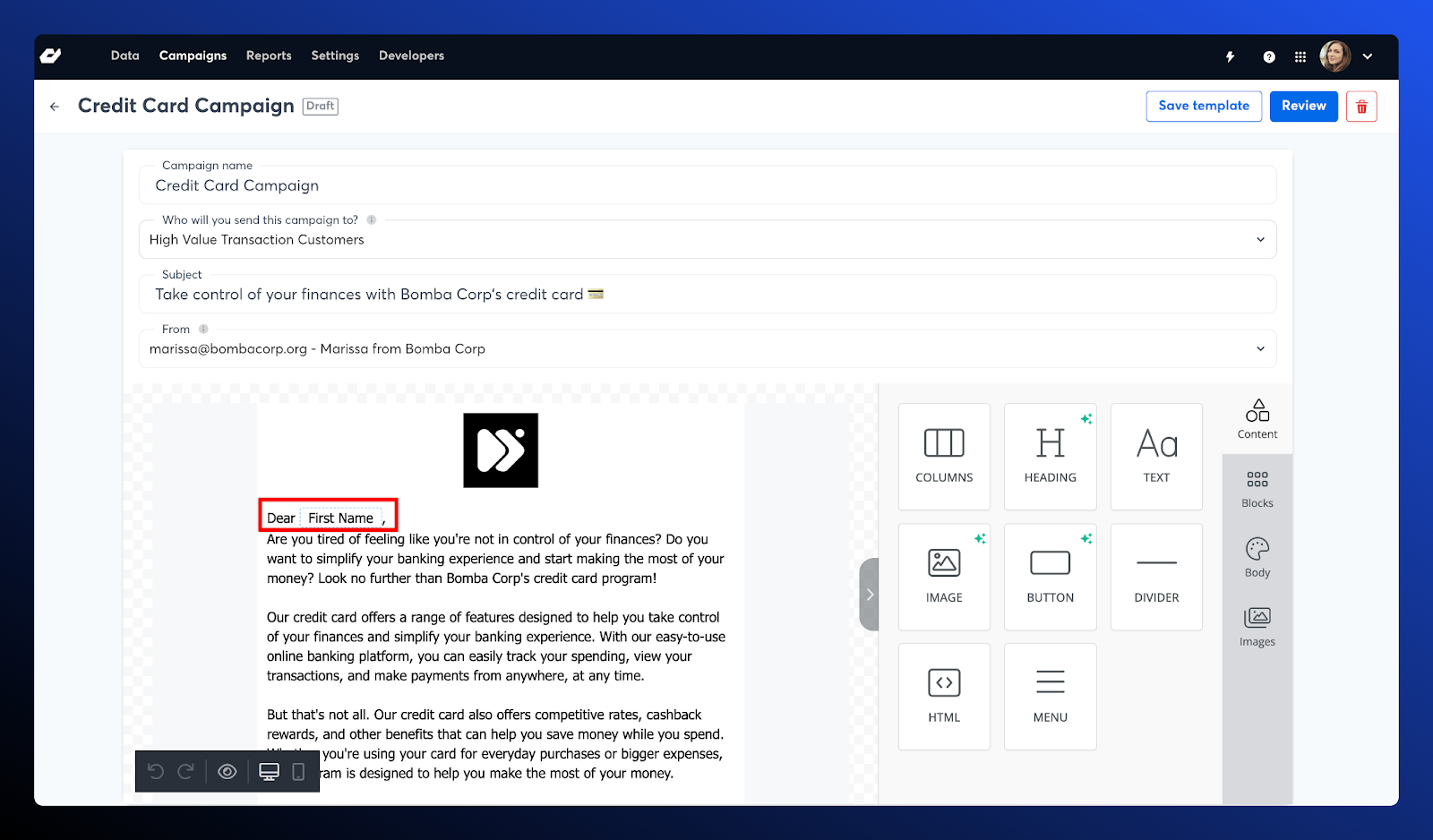This screenshot has width=1433, height=840.
Task: Click the First Name merge tag
Action: tap(341, 518)
